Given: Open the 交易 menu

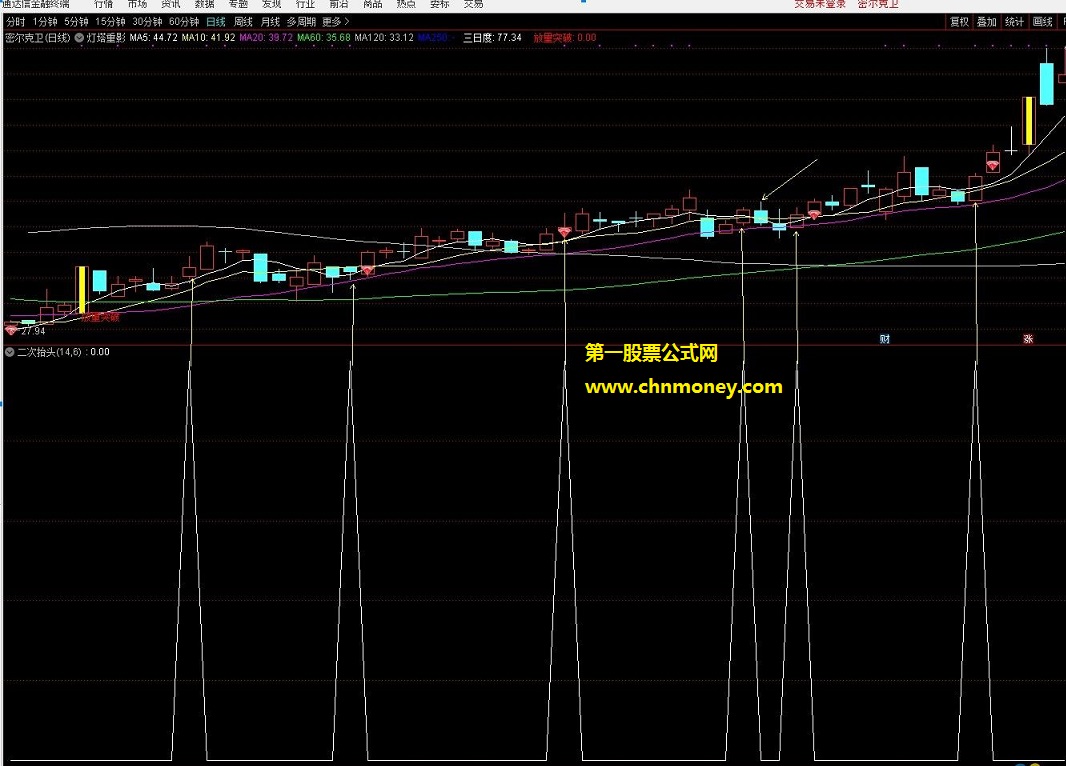Looking at the screenshot, I should [473, 3].
